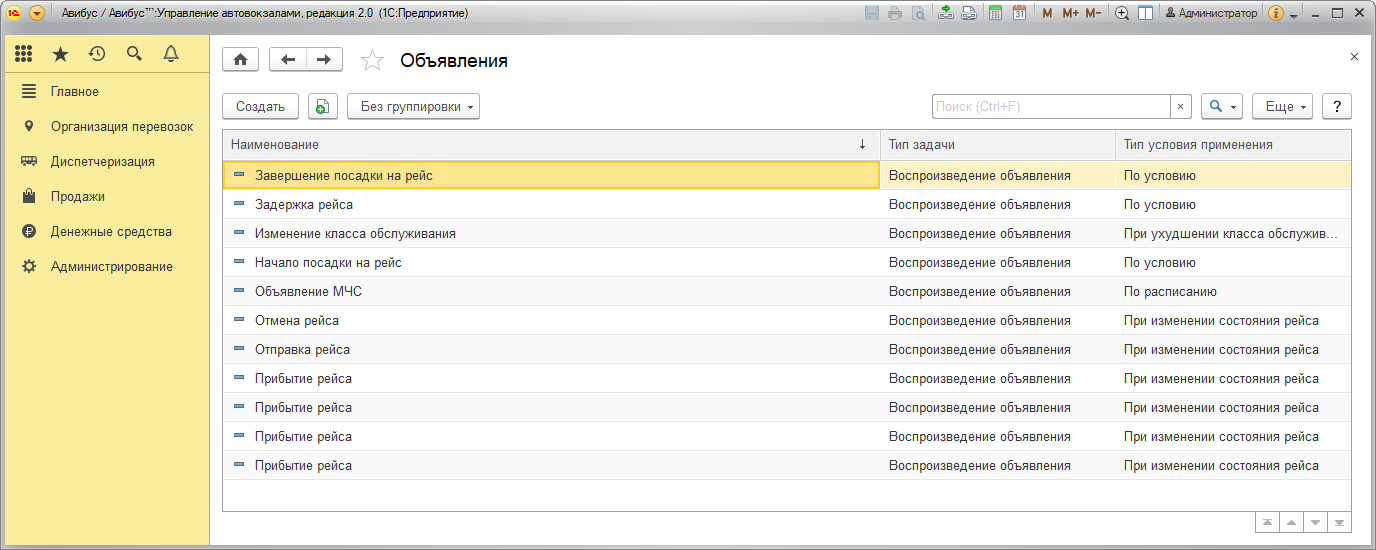The image size is (1376, 550).
Task: Click the Поиск search input field
Action: click(x=1050, y=107)
